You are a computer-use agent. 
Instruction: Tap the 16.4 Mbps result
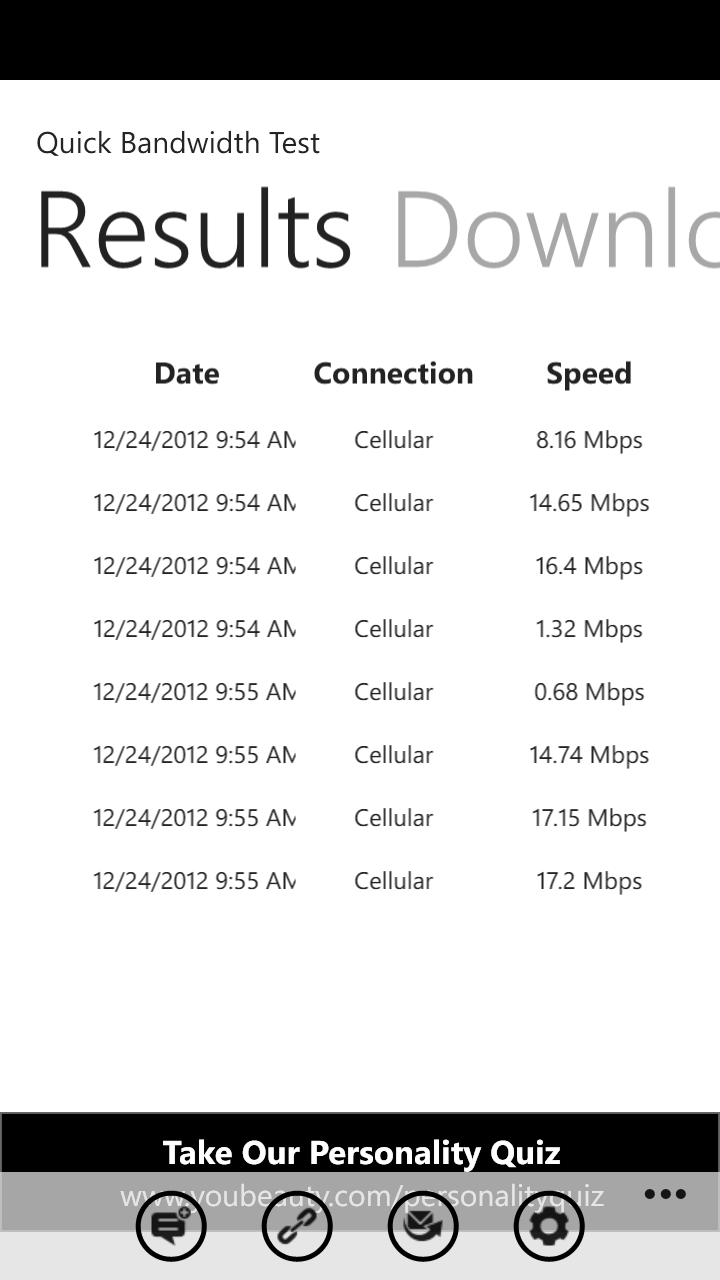coord(589,566)
